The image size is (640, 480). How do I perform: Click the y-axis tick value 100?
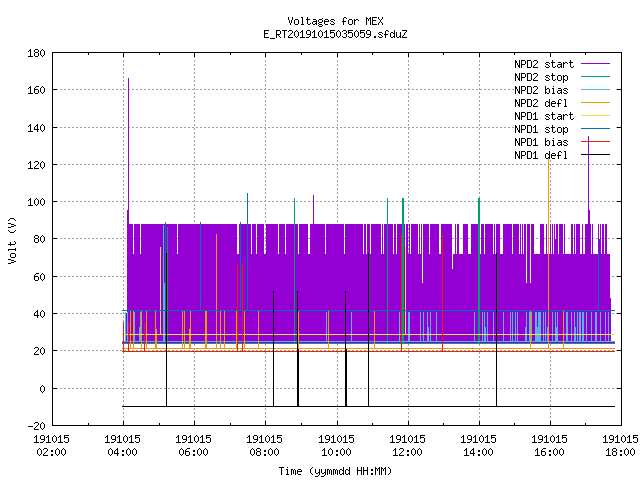[36, 202]
